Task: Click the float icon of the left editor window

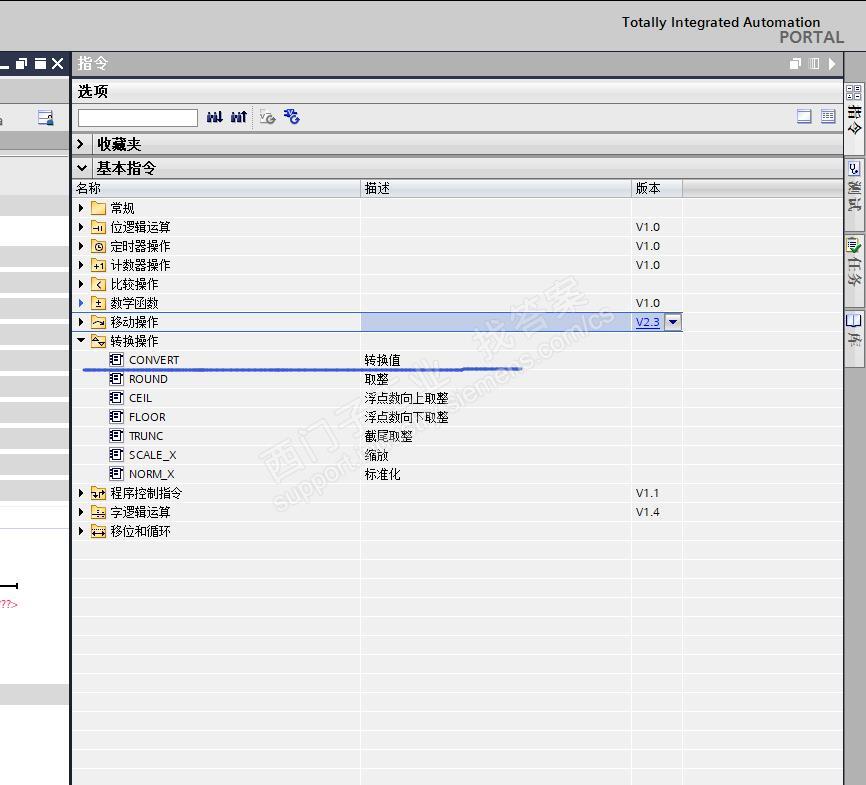Action: [x=22, y=64]
